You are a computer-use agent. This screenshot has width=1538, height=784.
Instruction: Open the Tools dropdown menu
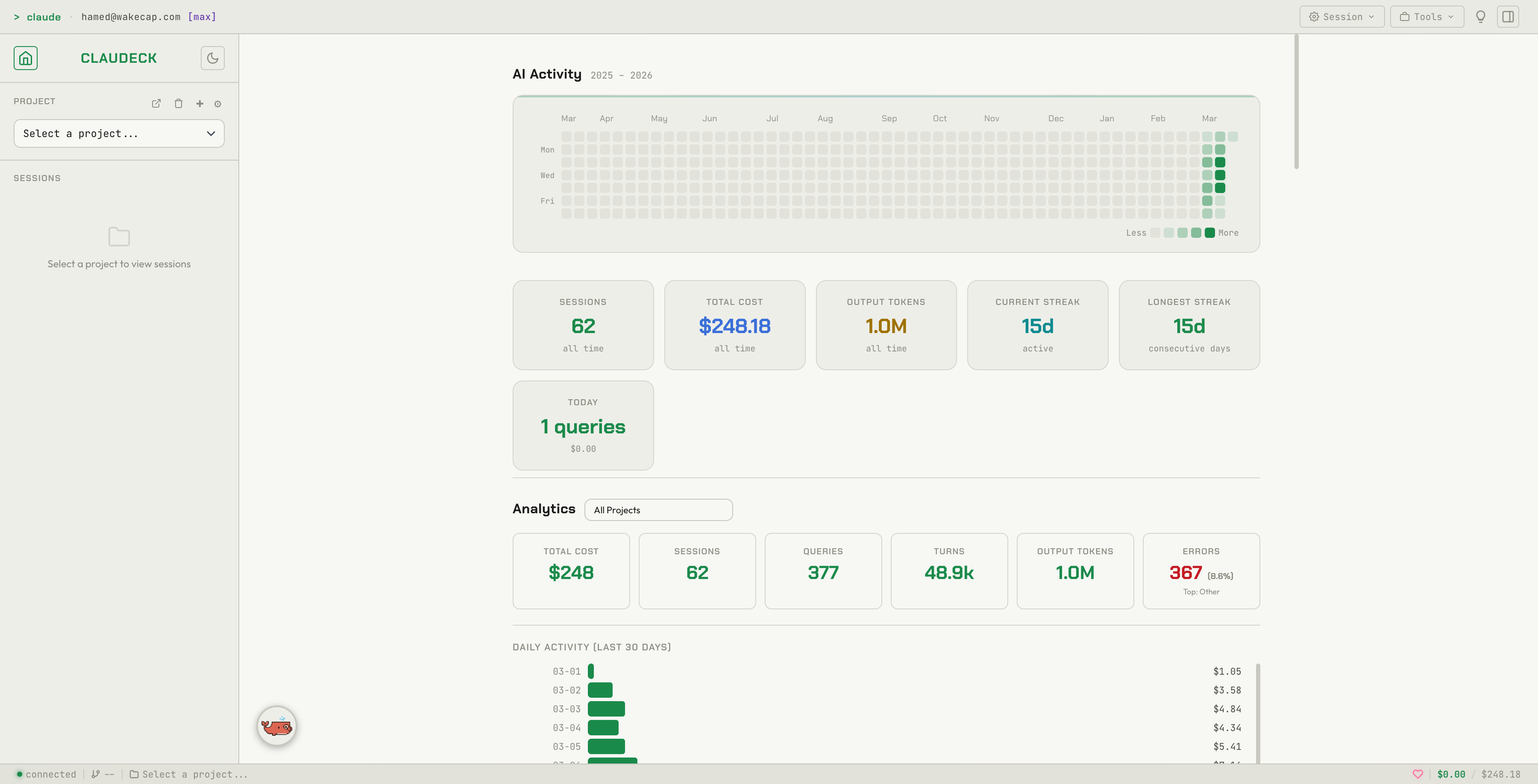(1426, 16)
